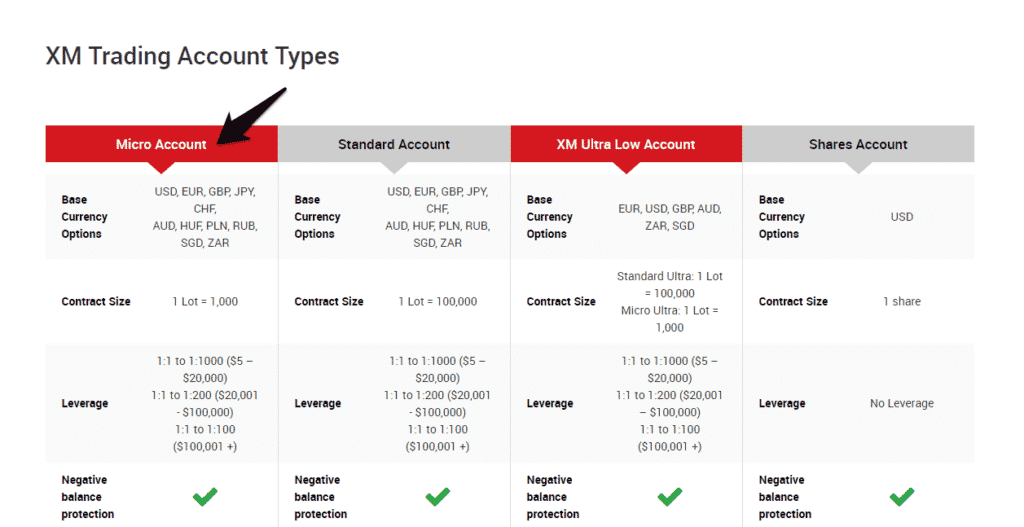Click XM Ultra Low Account leverage tiers text
The width and height of the screenshot is (1024, 527).
tap(669, 404)
